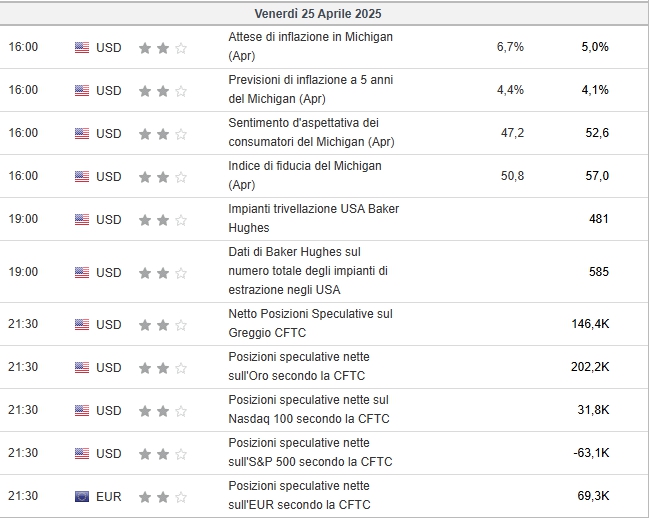Click the importance stars for Indice di fiducia del Michigan
The height and width of the screenshot is (522, 649).
(163, 177)
